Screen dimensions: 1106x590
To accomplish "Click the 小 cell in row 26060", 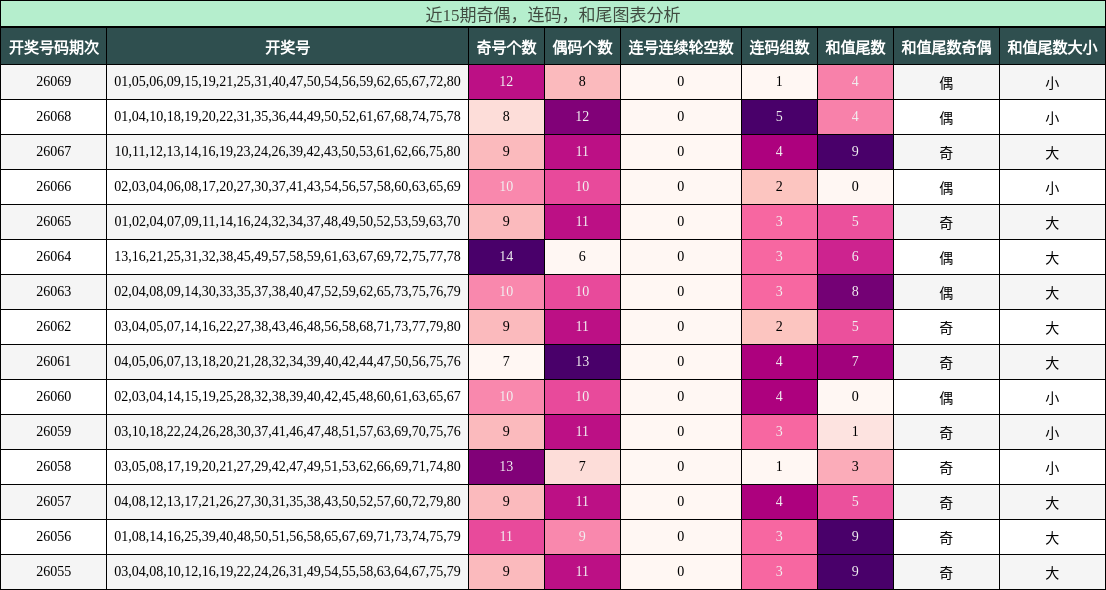I will pyautogui.click(x=1051, y=396).
